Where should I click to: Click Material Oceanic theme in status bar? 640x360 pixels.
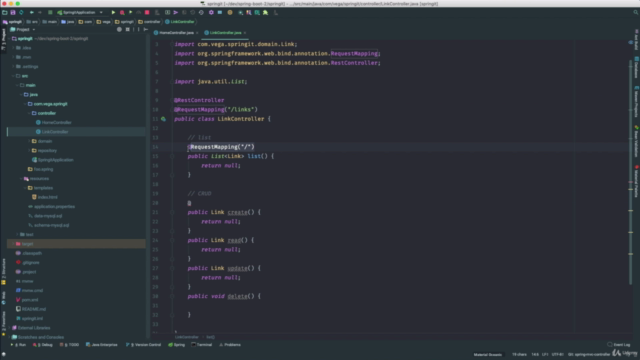coord(488,354)
